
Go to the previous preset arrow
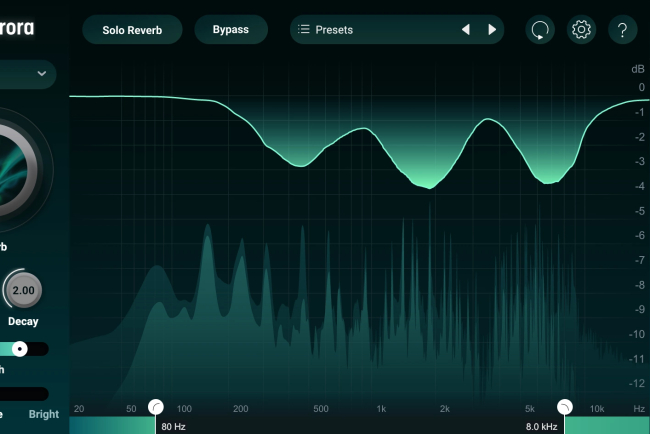click(x=466, y=30)
